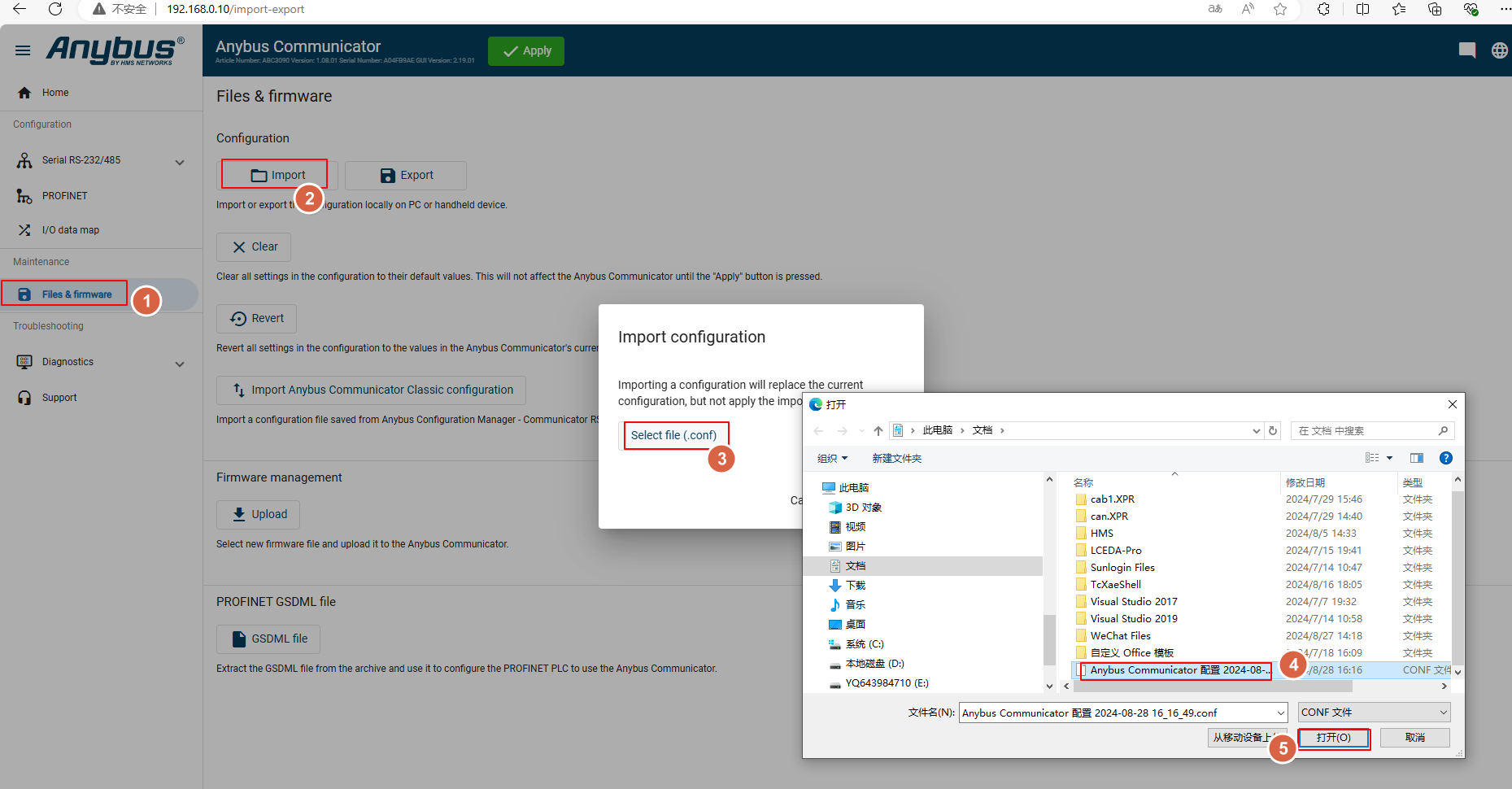The height and width of the screenshot is (789, 1512).
Task: Click the search 文档 field
Action: click(x=1371, y=431)
